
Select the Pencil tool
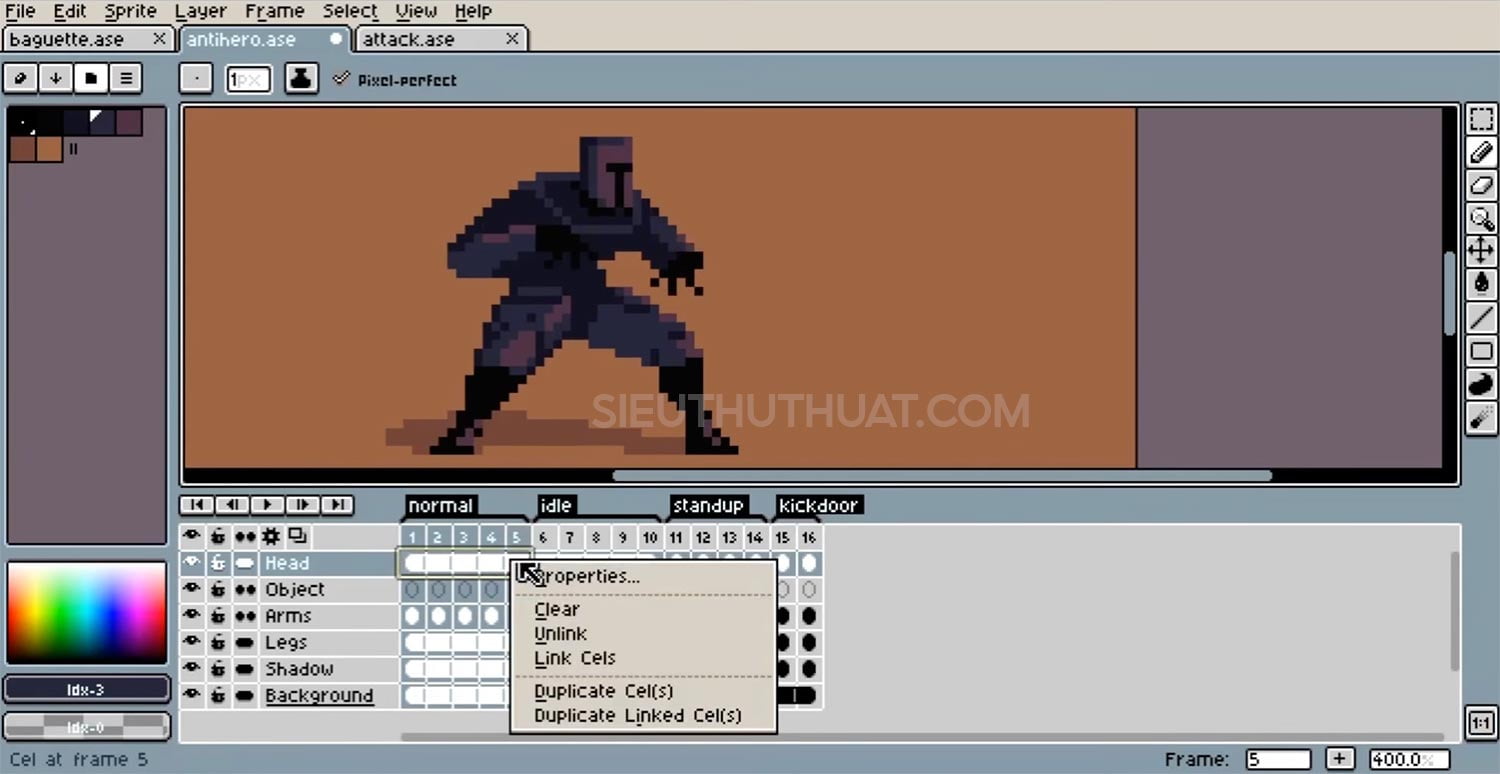coord(1480,152)
